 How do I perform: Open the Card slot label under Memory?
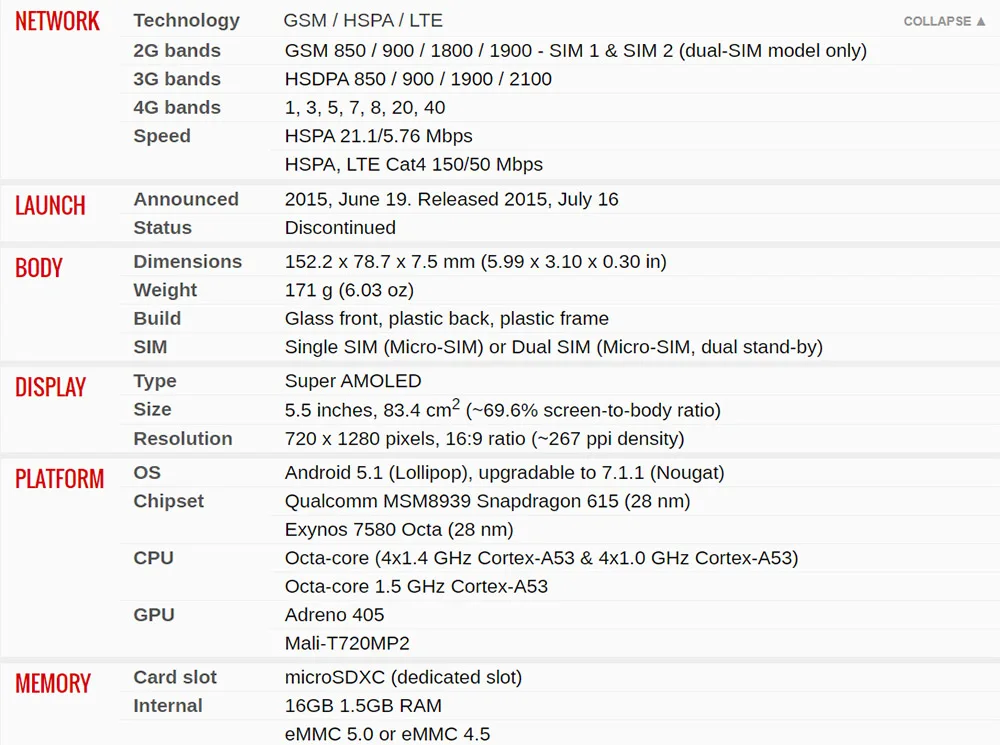click(x=175, y=677)
